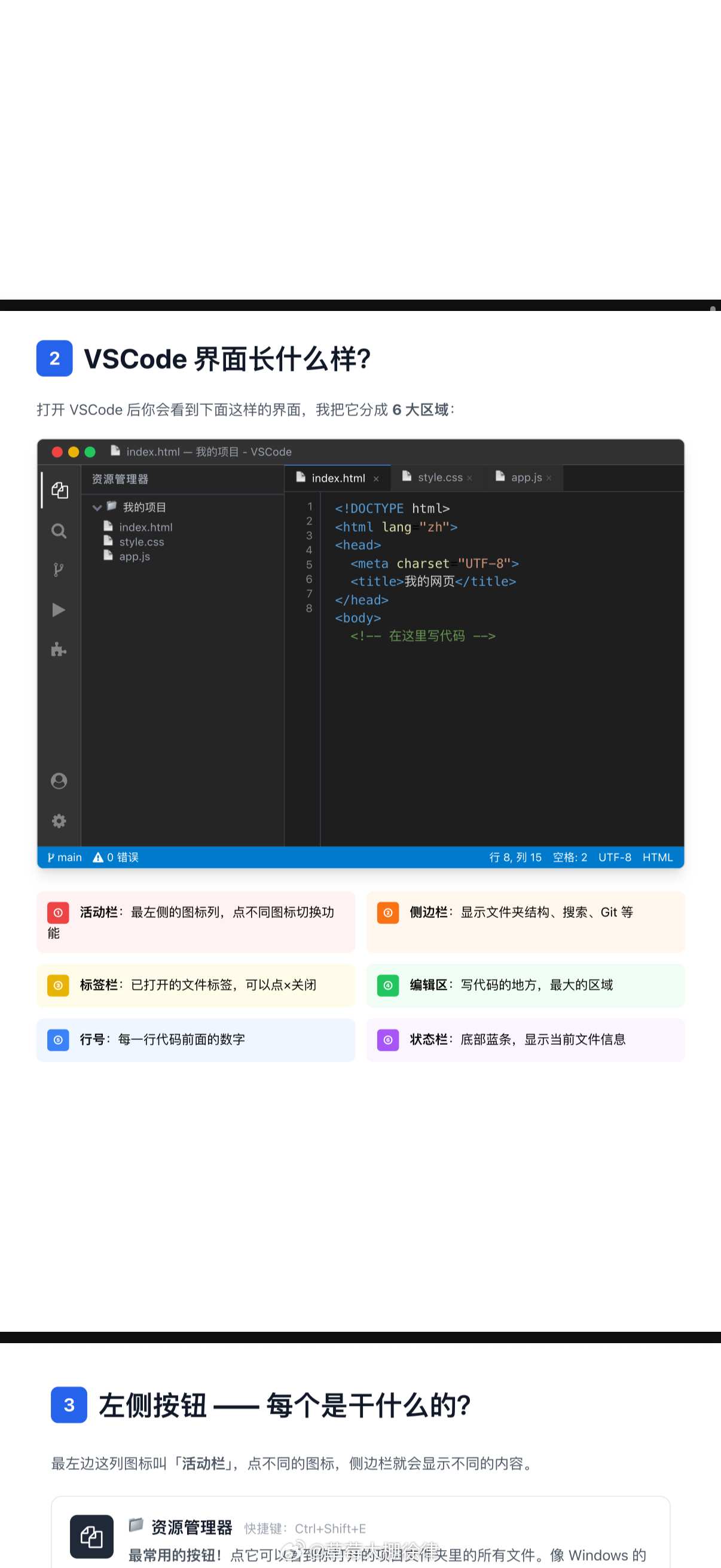
Task: Select index.html in the file tree
Action: (x=138, y=527)
